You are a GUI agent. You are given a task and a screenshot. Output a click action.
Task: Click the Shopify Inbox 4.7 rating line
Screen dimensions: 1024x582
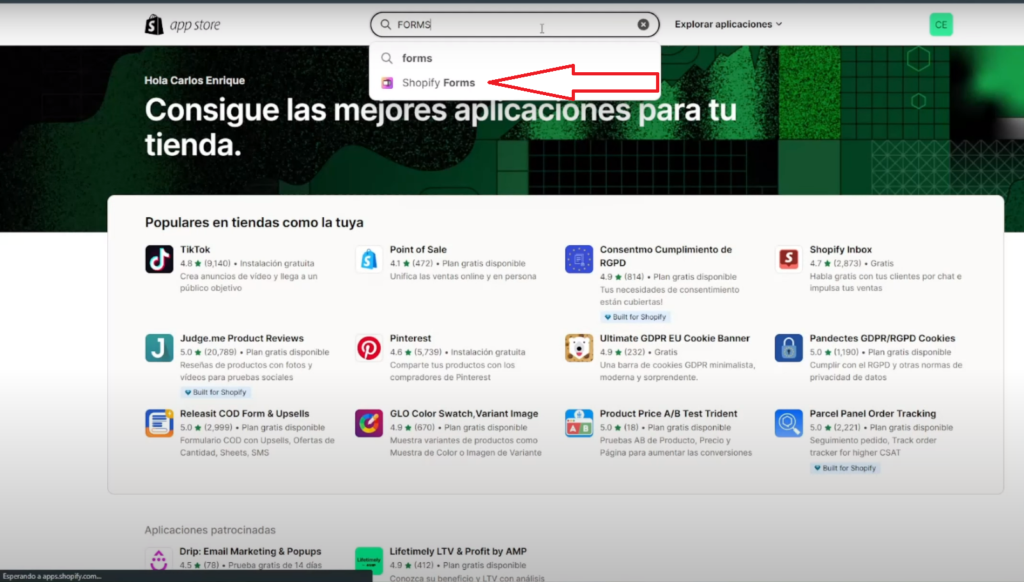coord(852,263)
